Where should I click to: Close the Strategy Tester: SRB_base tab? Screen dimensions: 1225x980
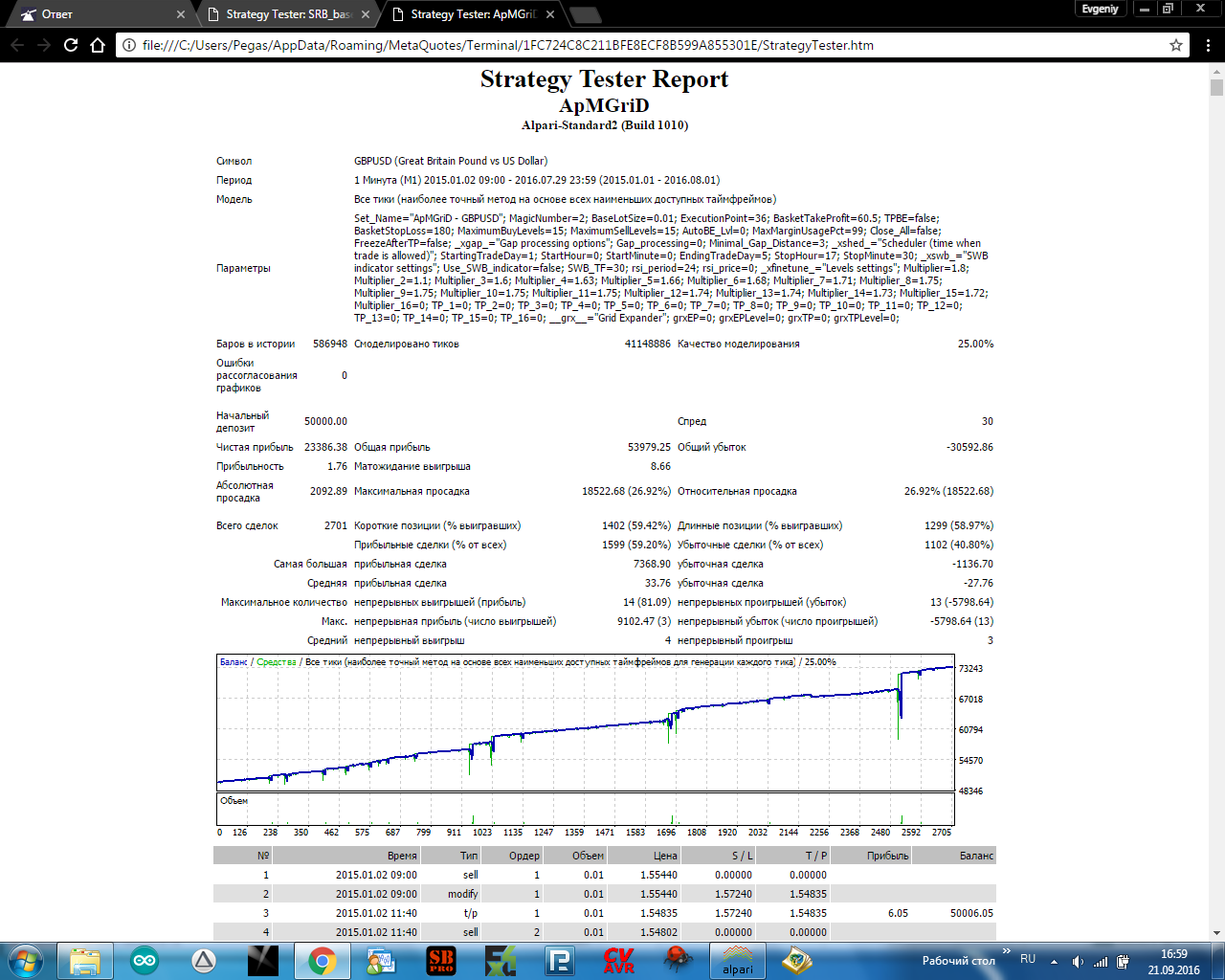tap(365, 14)
